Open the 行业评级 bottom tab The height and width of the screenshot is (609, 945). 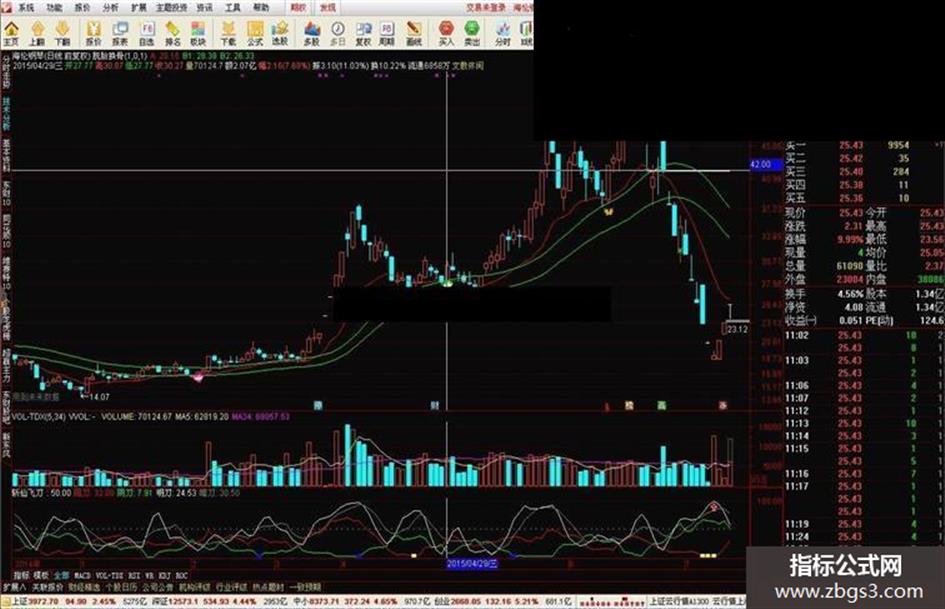[231, 587]
